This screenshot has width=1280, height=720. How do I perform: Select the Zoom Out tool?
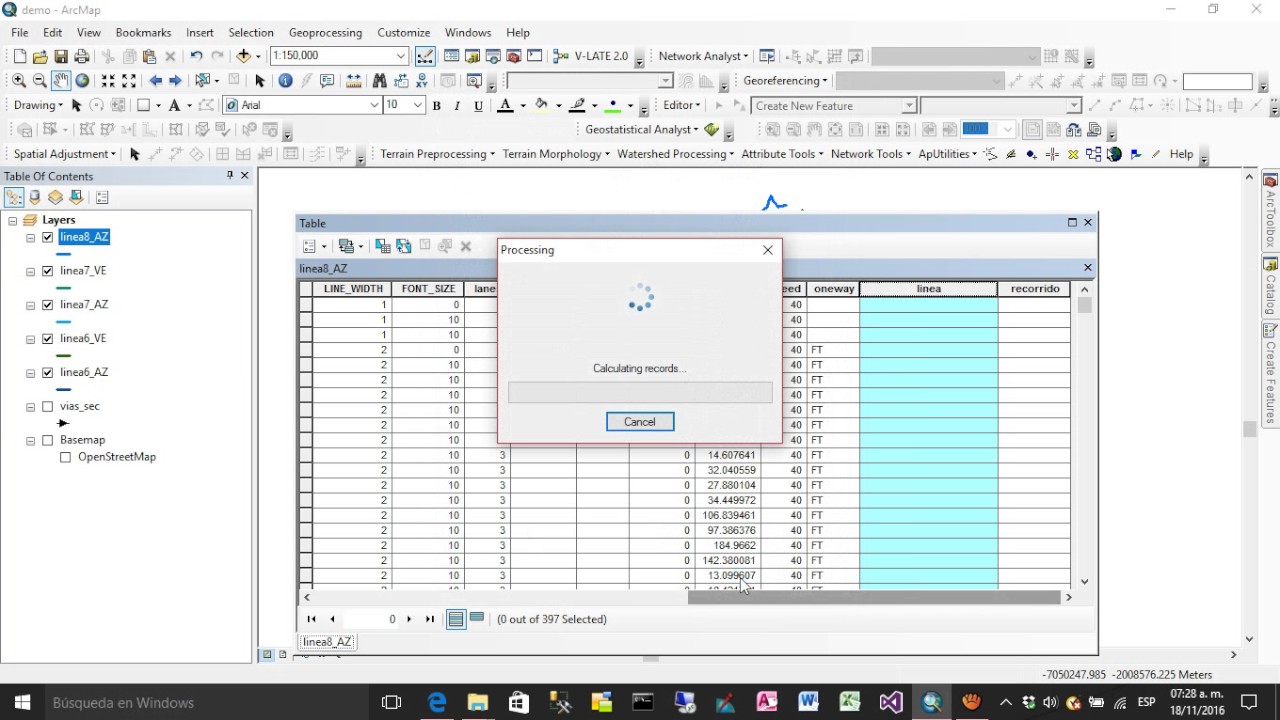[40, 81]
